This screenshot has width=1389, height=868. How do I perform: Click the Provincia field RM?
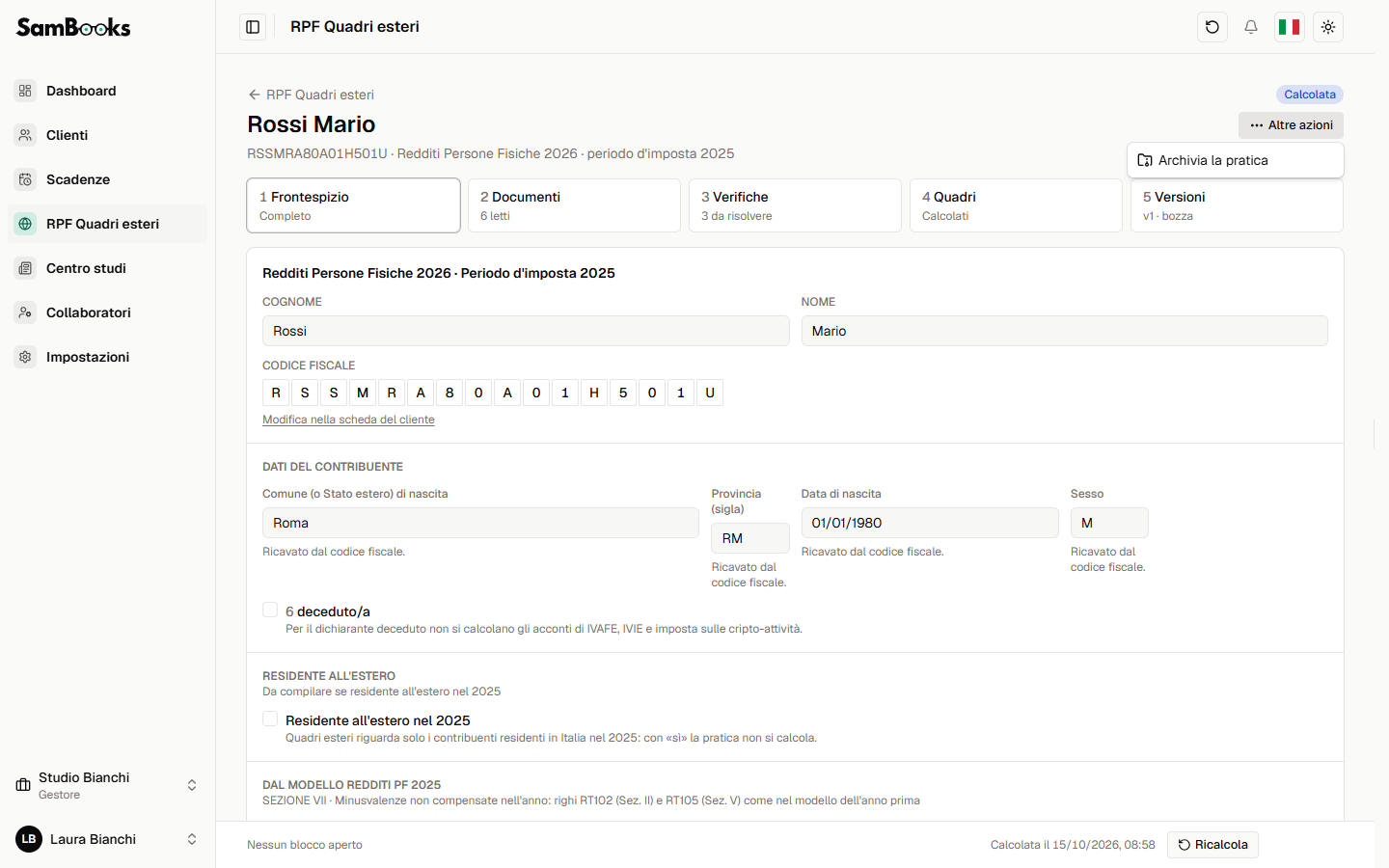[x=750, y=538]
